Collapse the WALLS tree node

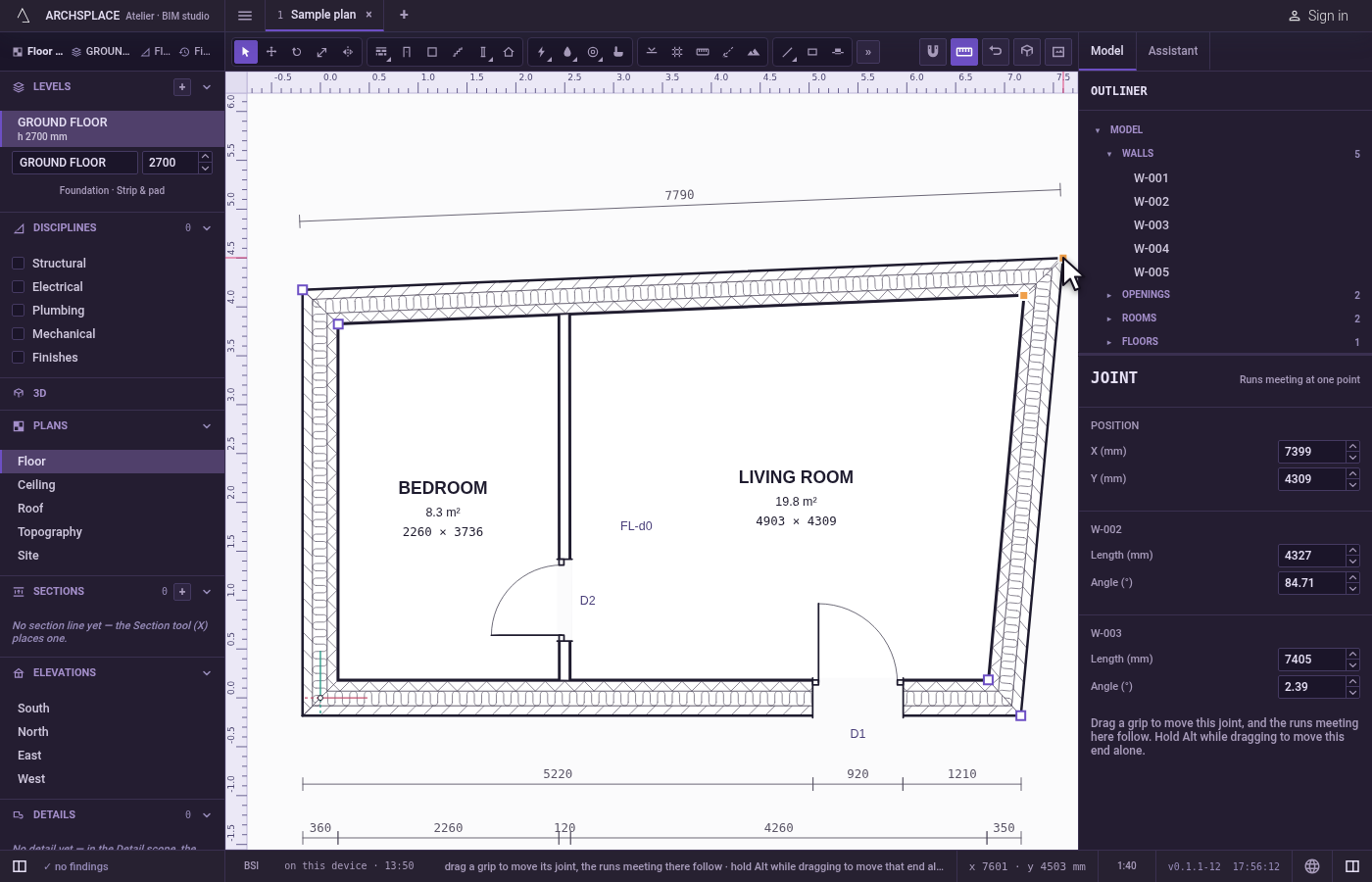click(x=1109, y=154)
